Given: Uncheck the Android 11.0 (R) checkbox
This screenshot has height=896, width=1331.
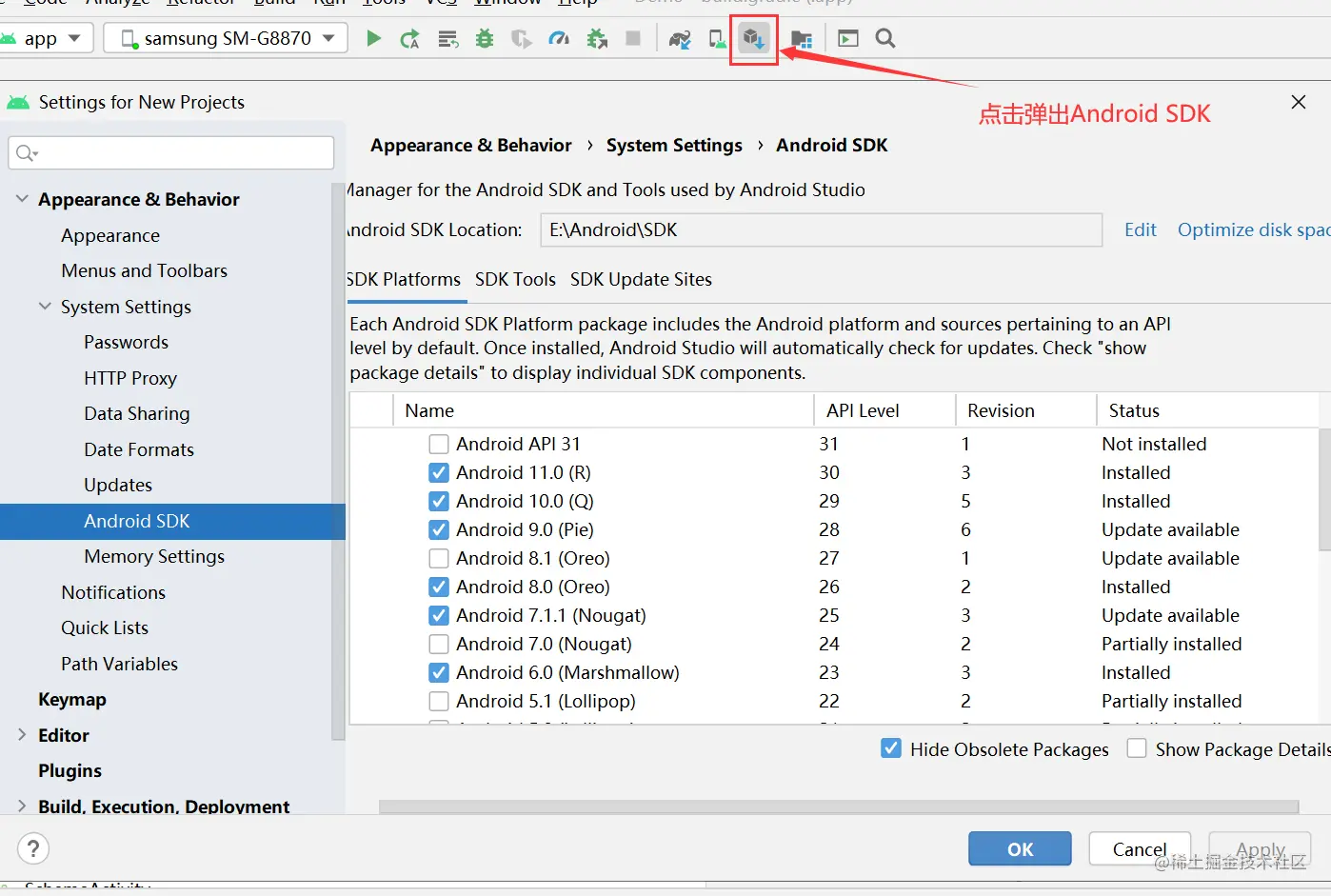Looking at the screenshot, I should point(439,472).
